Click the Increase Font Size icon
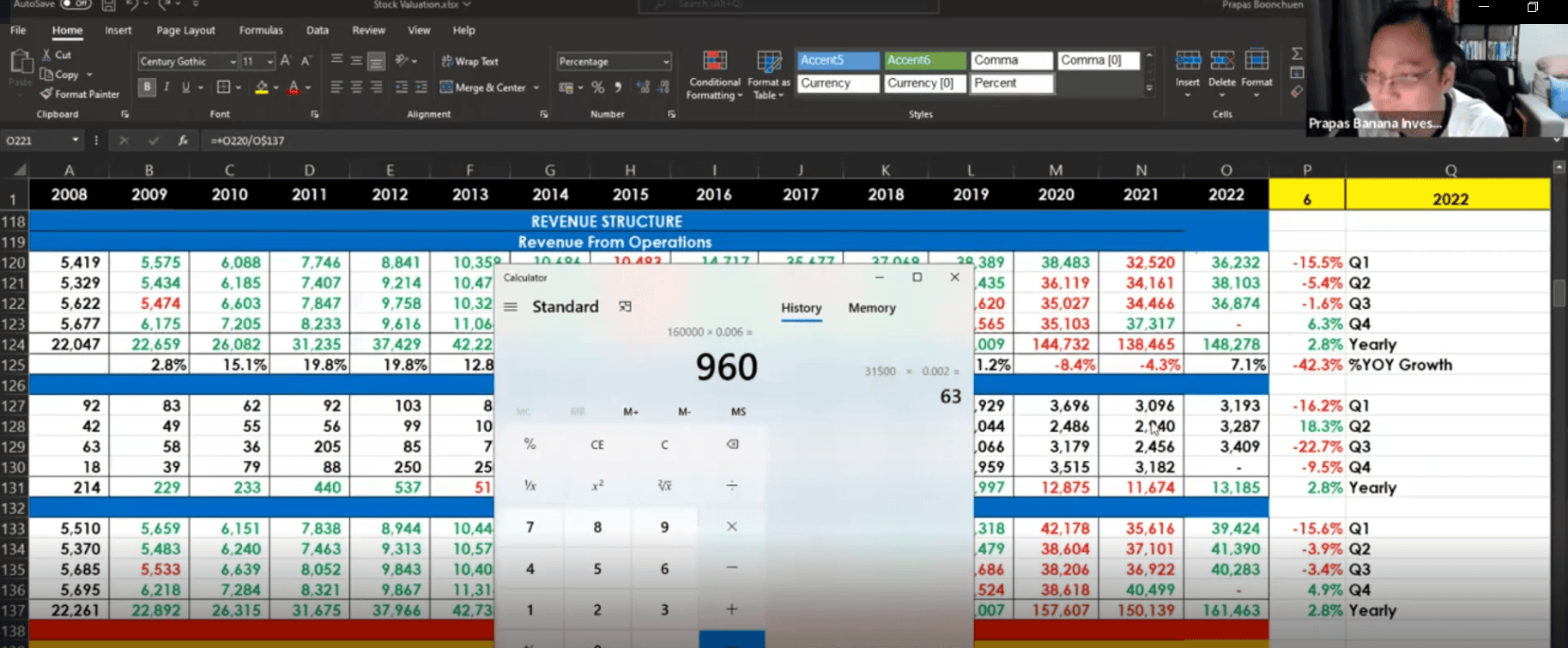The width and height of the screenshot is (1568, 648). point(286,61)
